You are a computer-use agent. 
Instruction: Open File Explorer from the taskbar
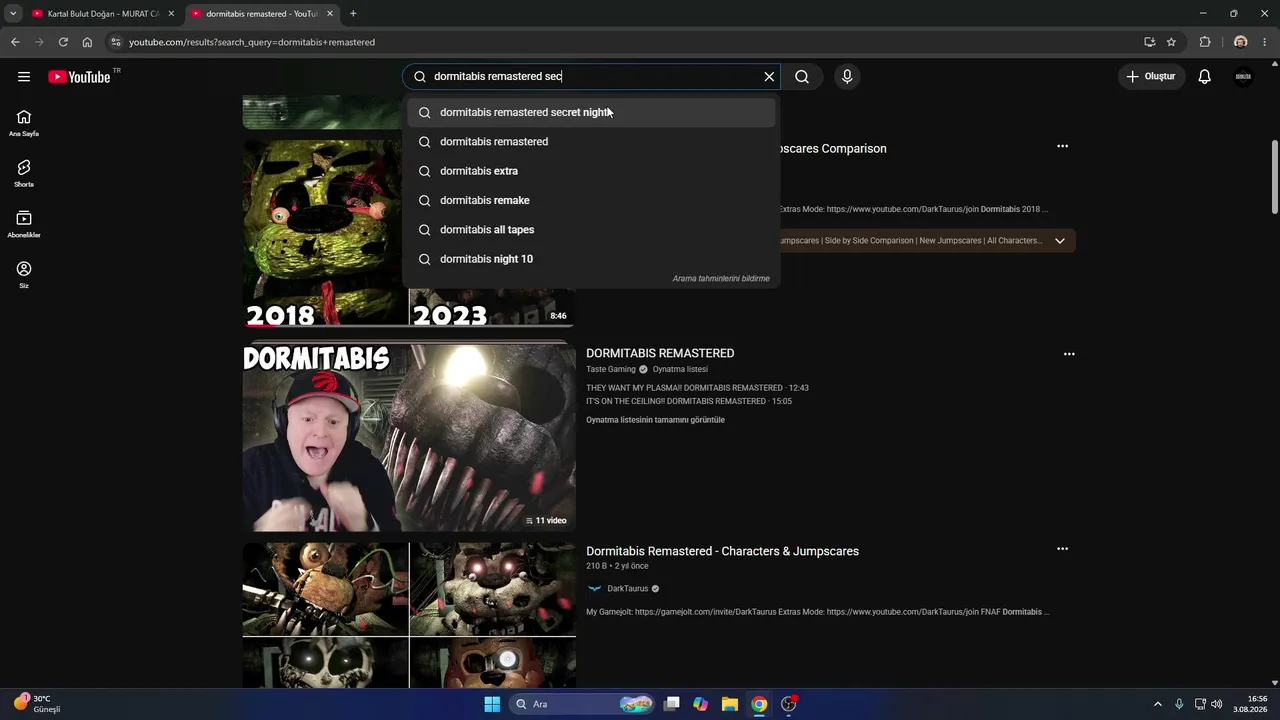tap(730, 704)
